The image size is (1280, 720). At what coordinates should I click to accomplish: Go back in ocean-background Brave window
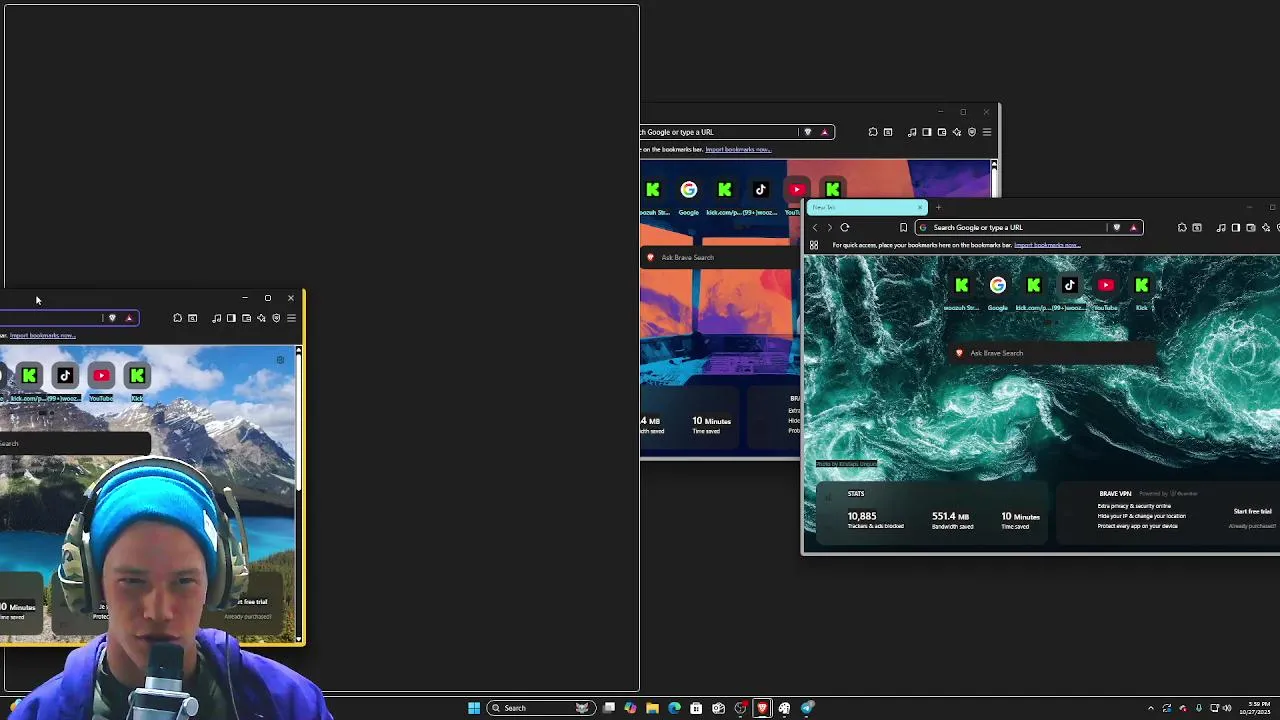(x=815, y=227)
